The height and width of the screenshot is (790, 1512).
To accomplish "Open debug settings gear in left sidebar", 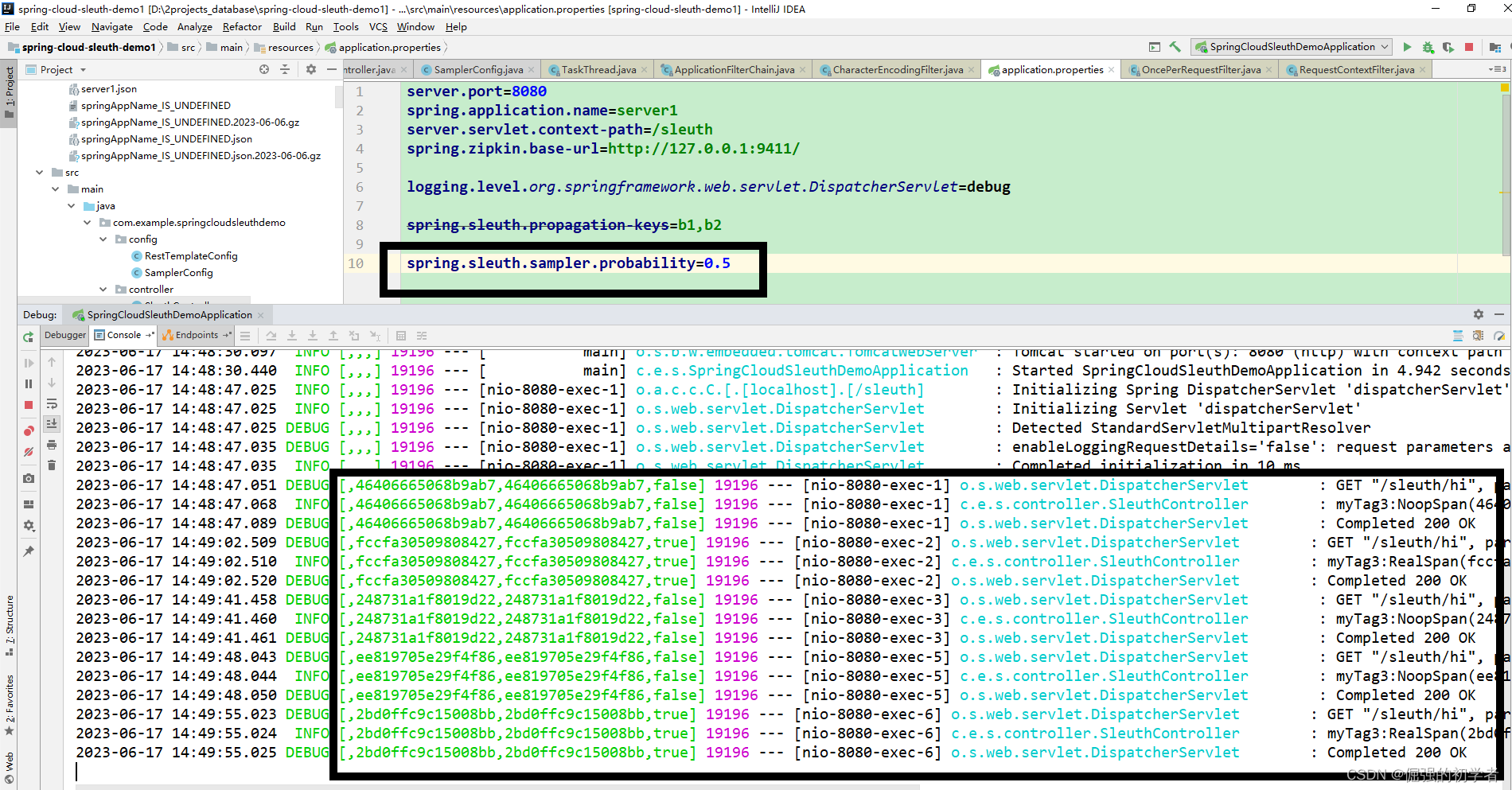I will (29, 525).
